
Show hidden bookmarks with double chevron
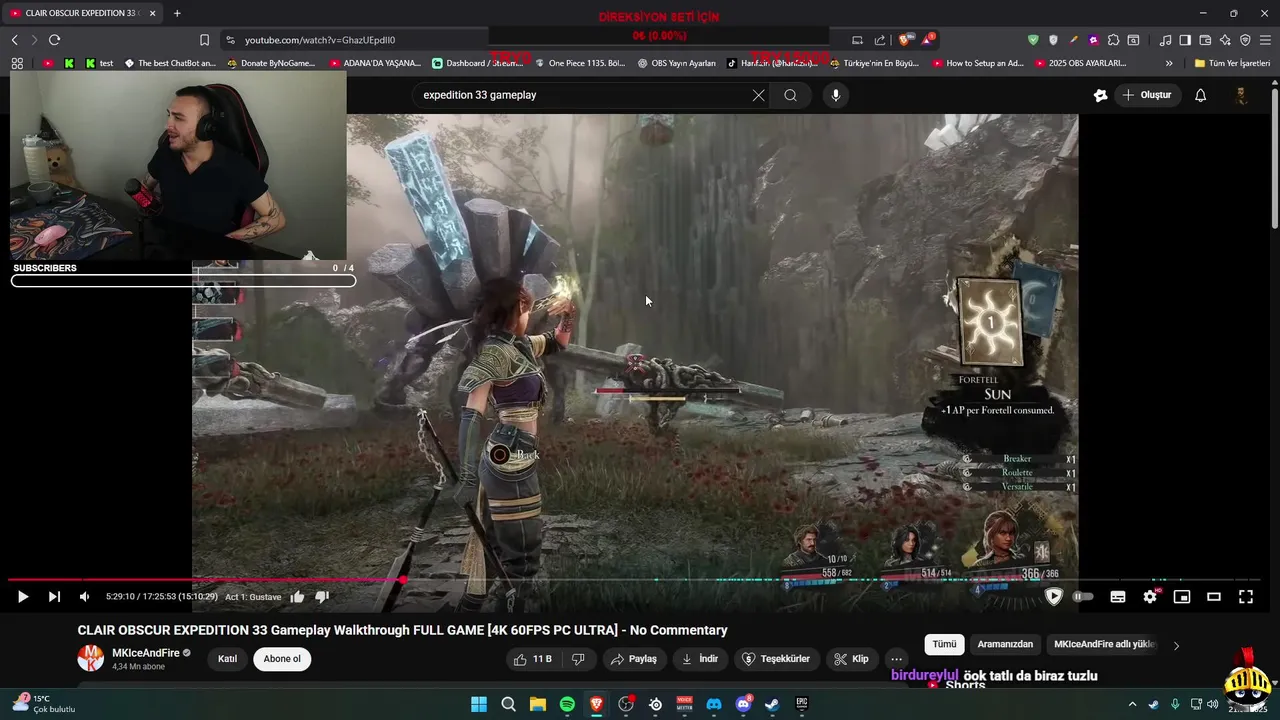tap(1169, 63)
